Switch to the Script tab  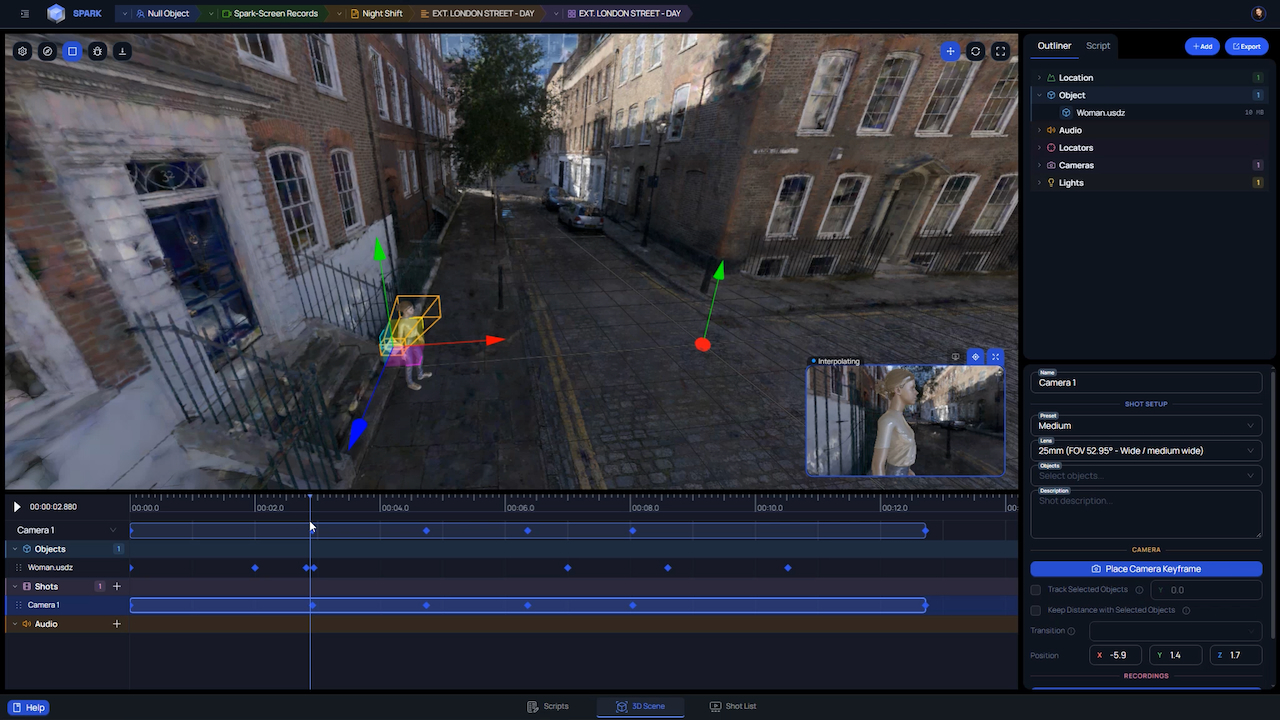point(1098,46)
